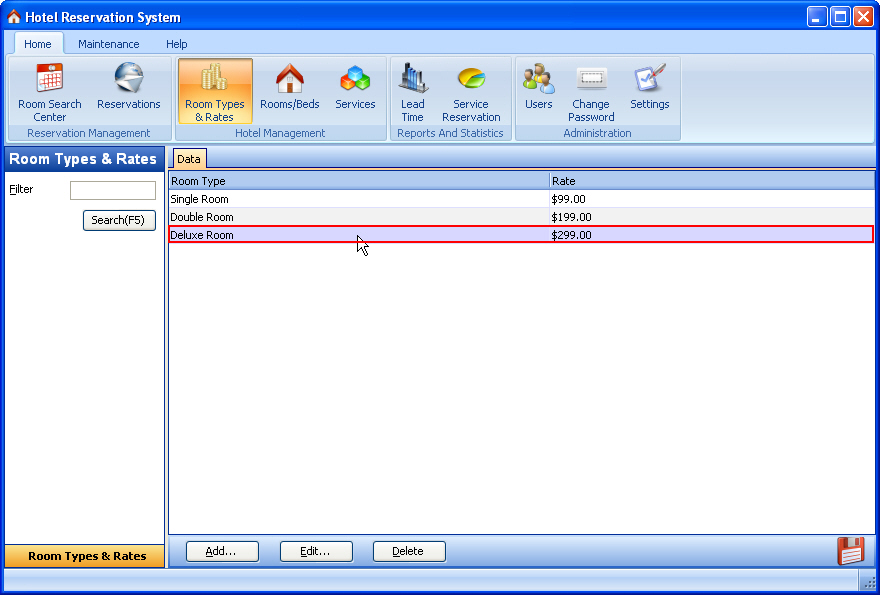
Task: Click the red floppy disk save icon
Action: [x=850, y=551]
